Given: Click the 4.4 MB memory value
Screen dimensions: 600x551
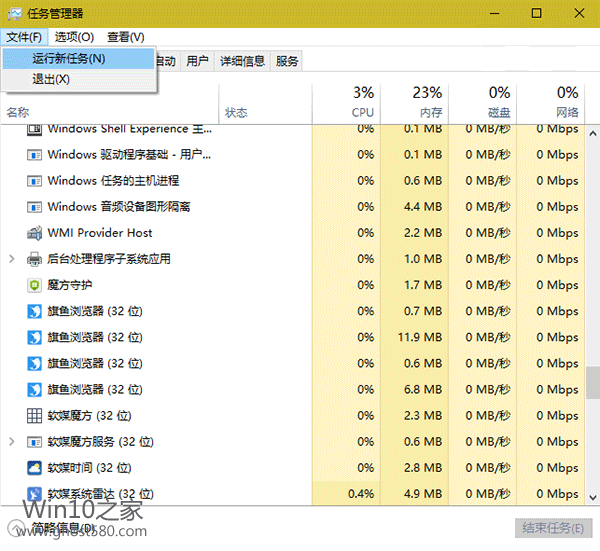Looking at the screenshot, I should 423,207.
